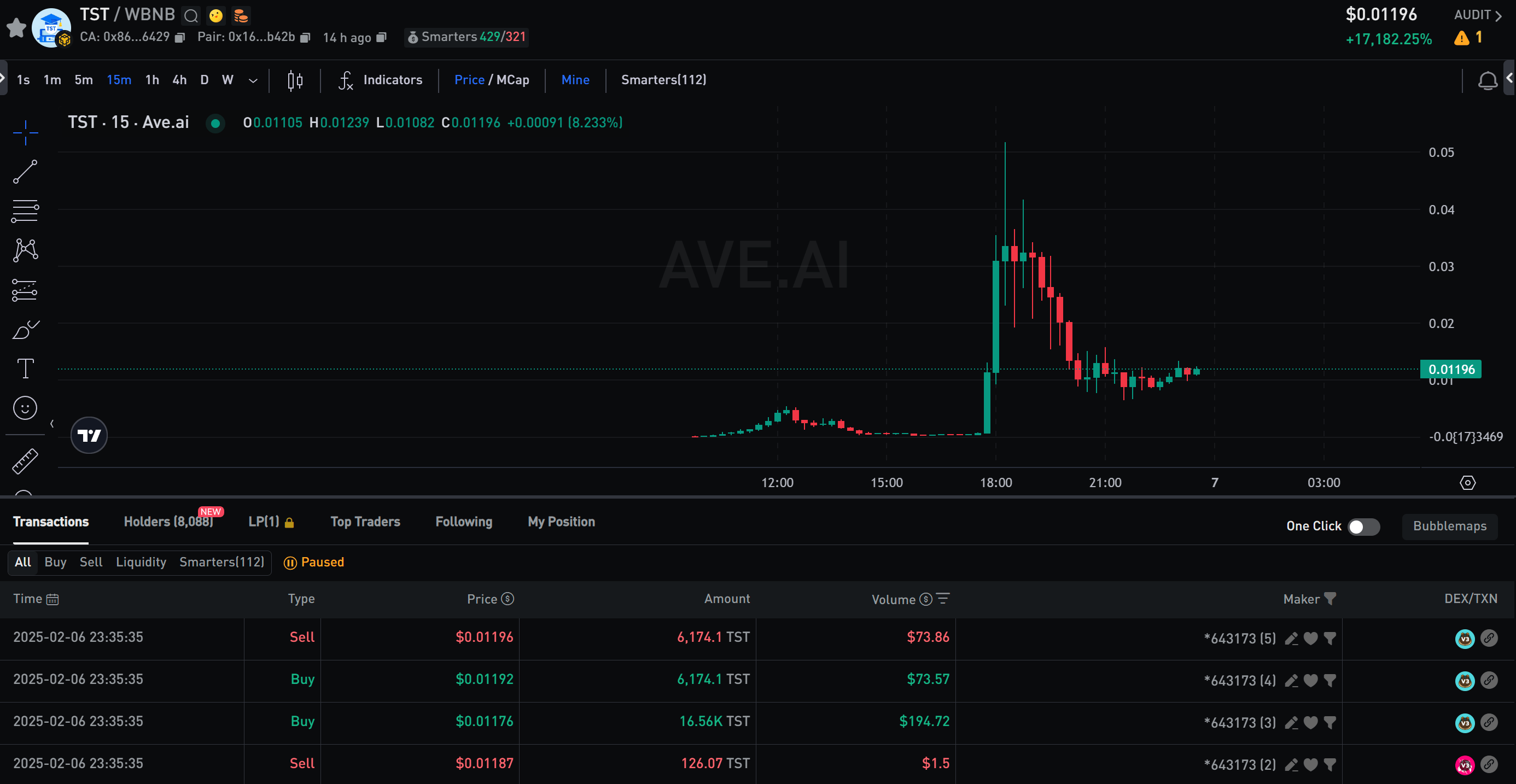Image resolution: width=1516 pixels, height=784 pixels.
Task: Toggle the green live status dot on the chart
Action: [x=215, y=124]
